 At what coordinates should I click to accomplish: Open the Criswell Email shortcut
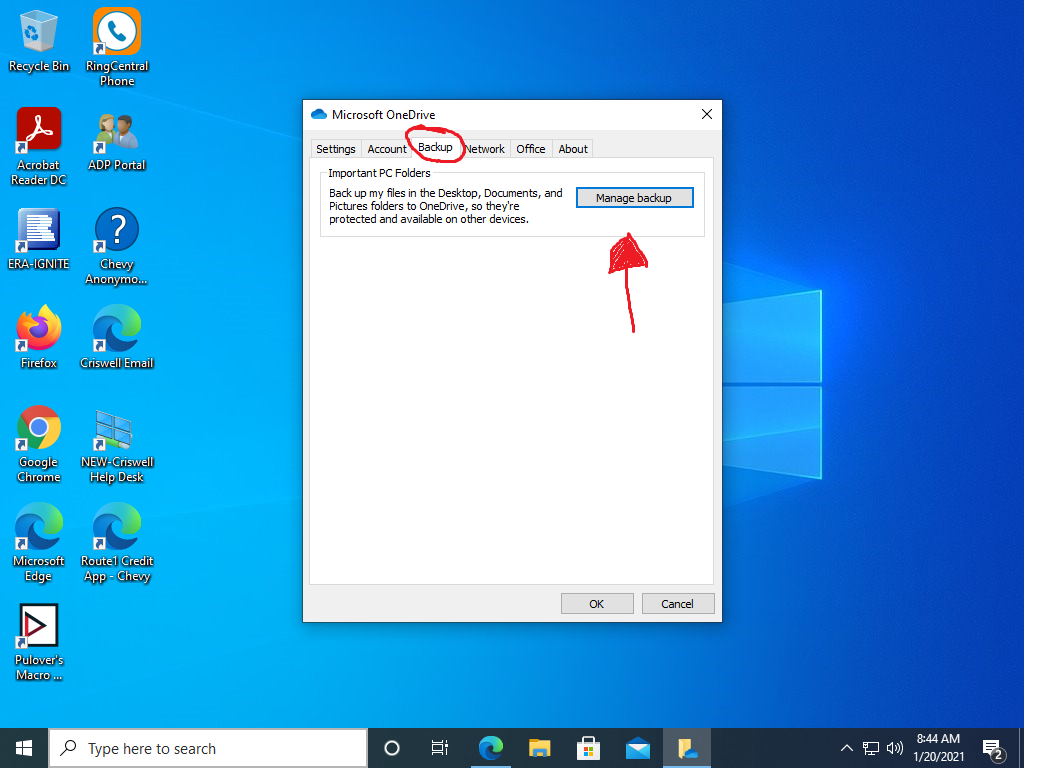click(117, 337)
